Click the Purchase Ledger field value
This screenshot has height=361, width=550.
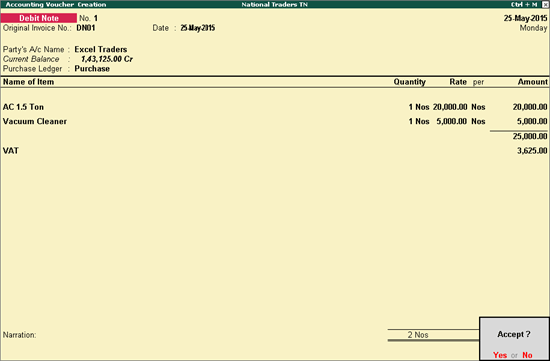tap(92, 69)
